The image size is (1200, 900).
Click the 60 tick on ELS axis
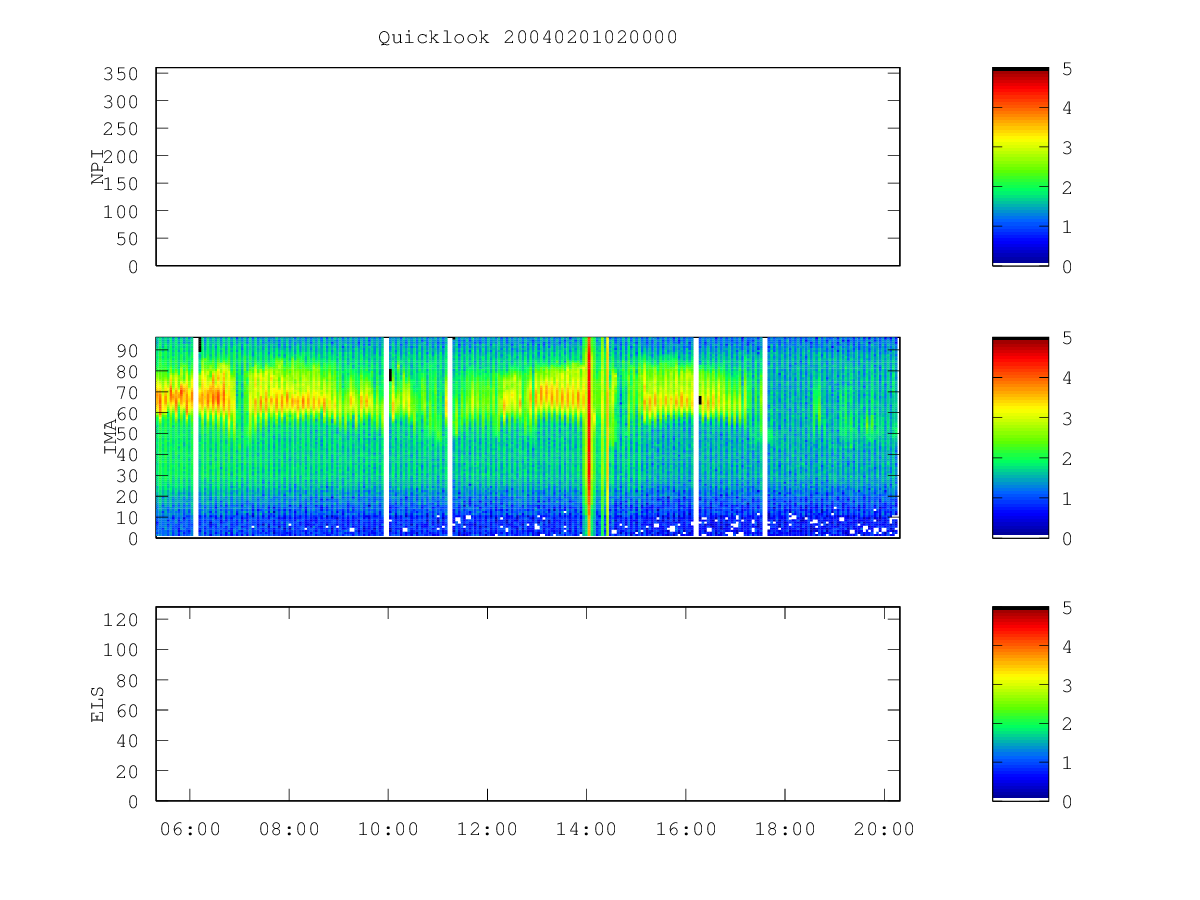[x=126, y=710]
